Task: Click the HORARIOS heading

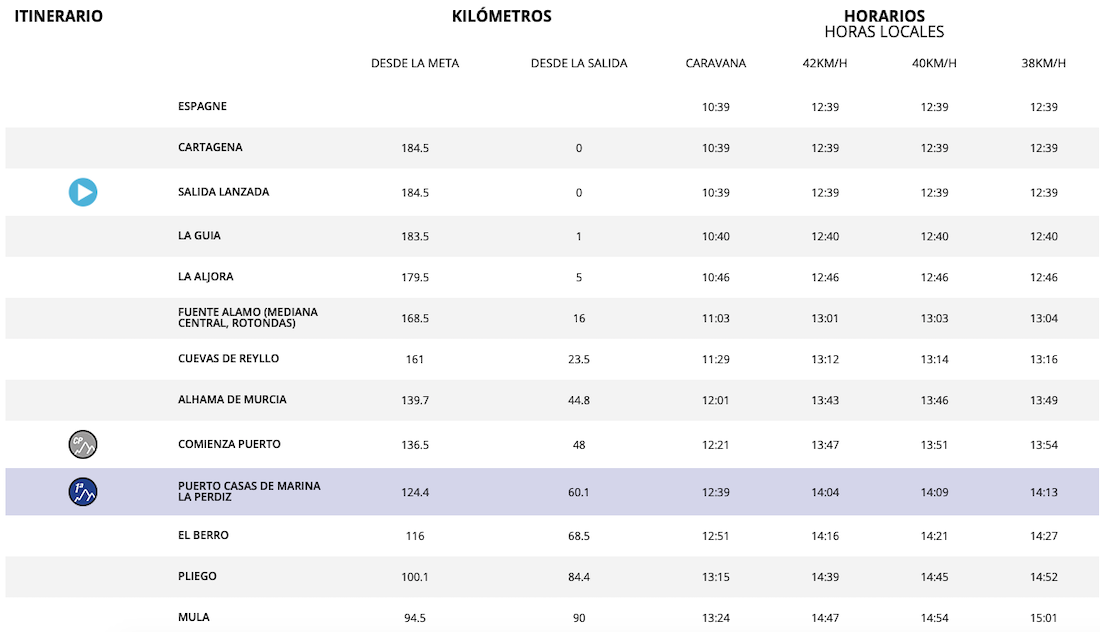Action: coord(884,16)
